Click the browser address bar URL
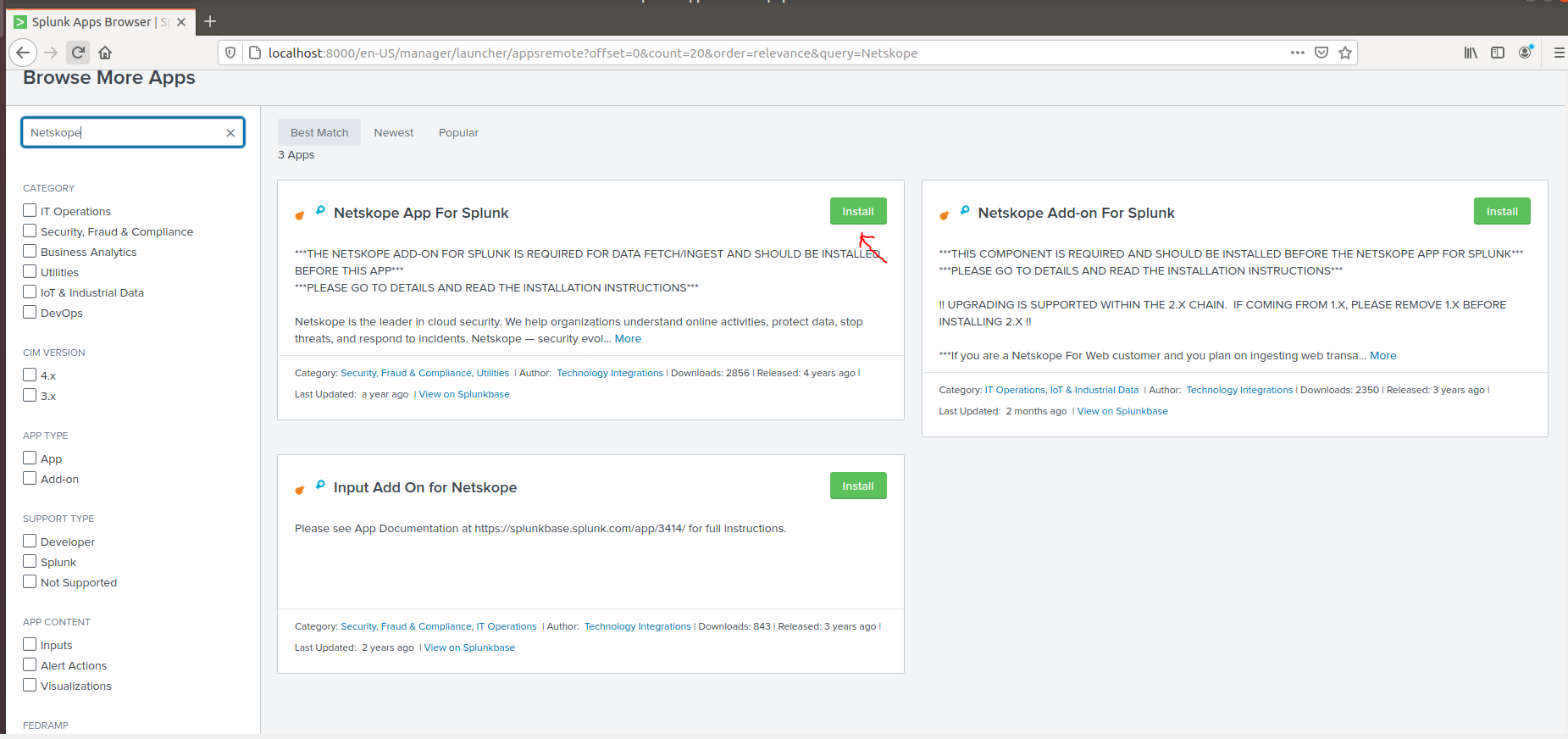 pyautogui.click(x=593, y=53)
